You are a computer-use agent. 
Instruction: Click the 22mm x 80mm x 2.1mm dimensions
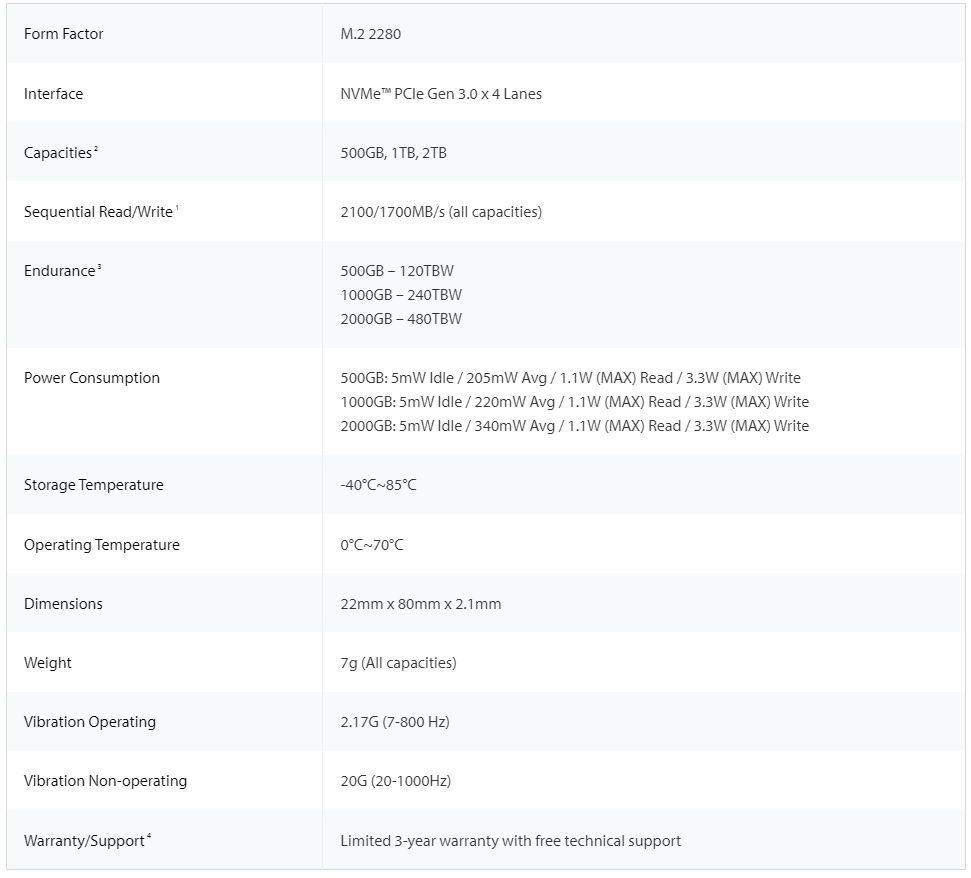click(x=421, y=604)
